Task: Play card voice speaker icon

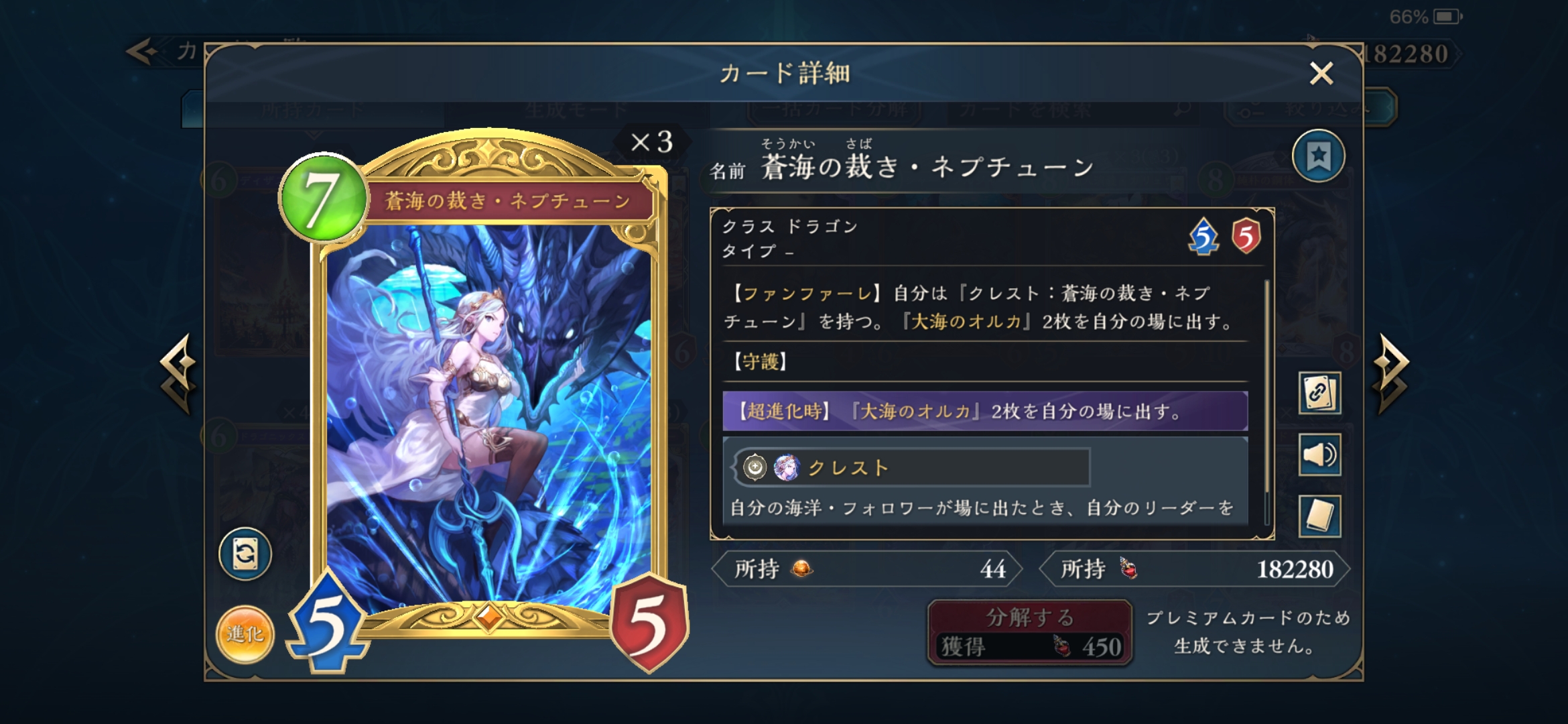Action: 1319,455
